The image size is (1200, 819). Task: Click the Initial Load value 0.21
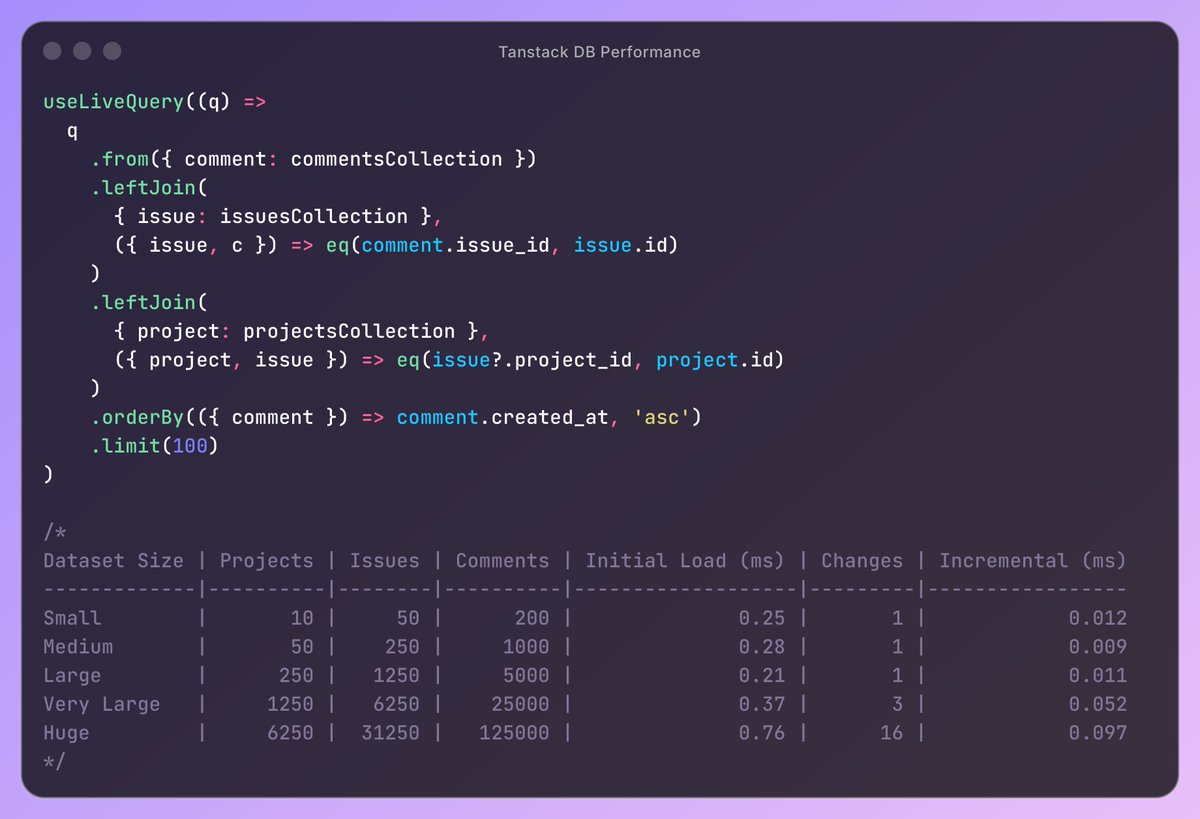point(761,676)
